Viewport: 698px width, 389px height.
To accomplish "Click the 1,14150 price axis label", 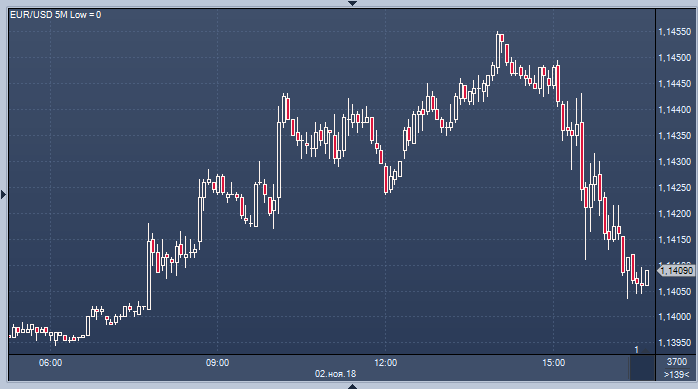I will tap(675, 240).
